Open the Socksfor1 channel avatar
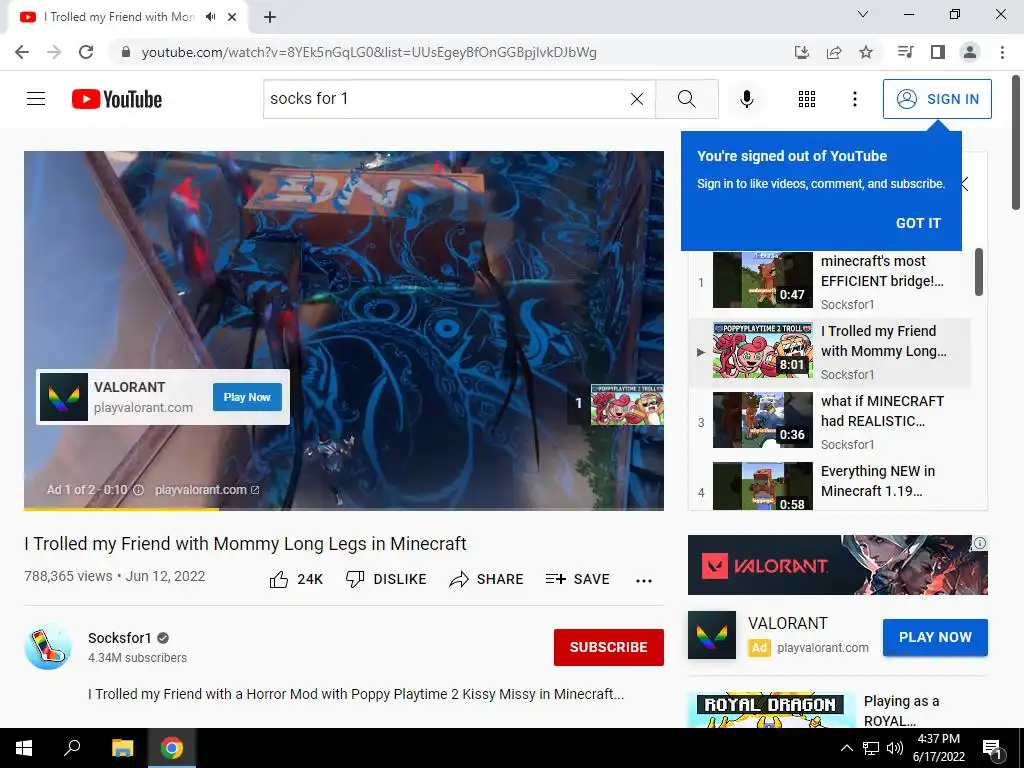1024x768 pixels. pyautogui.click(x=48, y=647)
